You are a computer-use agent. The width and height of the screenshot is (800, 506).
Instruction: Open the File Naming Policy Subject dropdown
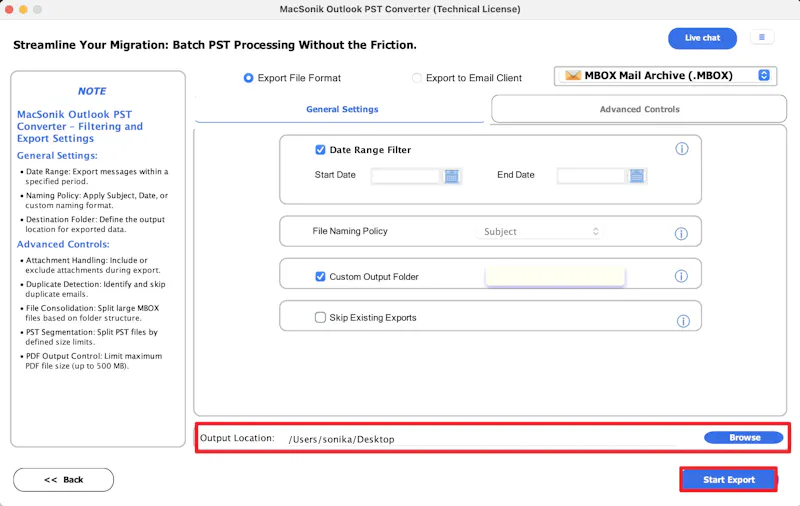pyautogui.click(x=539, y=232)
